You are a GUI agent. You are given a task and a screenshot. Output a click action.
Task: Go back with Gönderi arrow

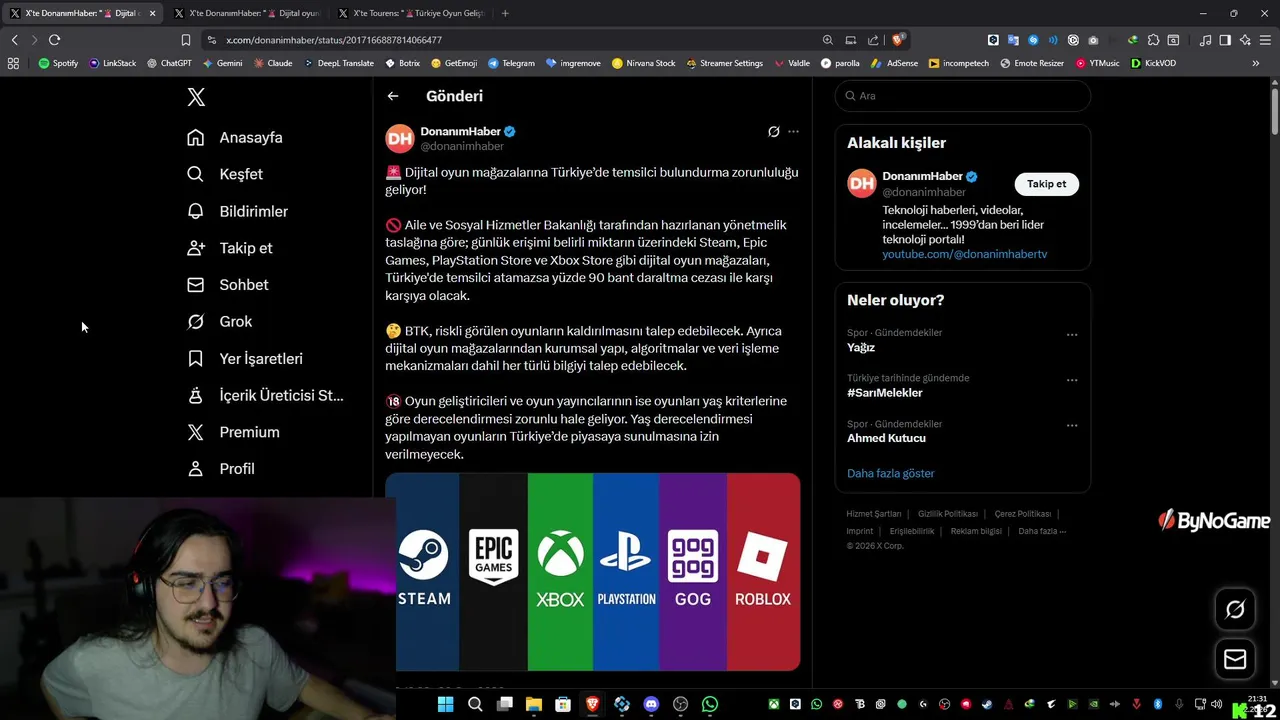pos(393,96)
